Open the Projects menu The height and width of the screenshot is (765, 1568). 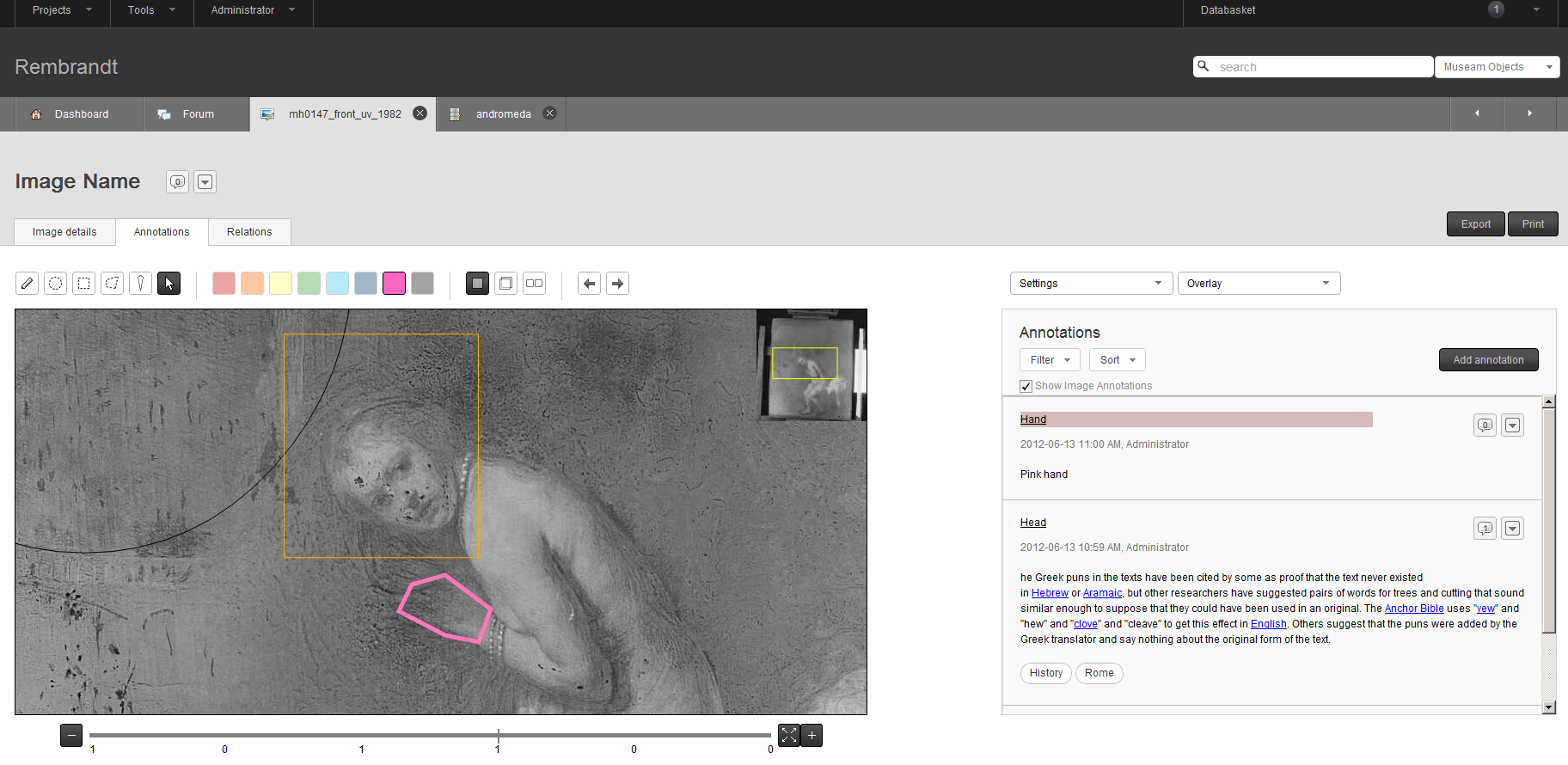(x=62, y=10)
